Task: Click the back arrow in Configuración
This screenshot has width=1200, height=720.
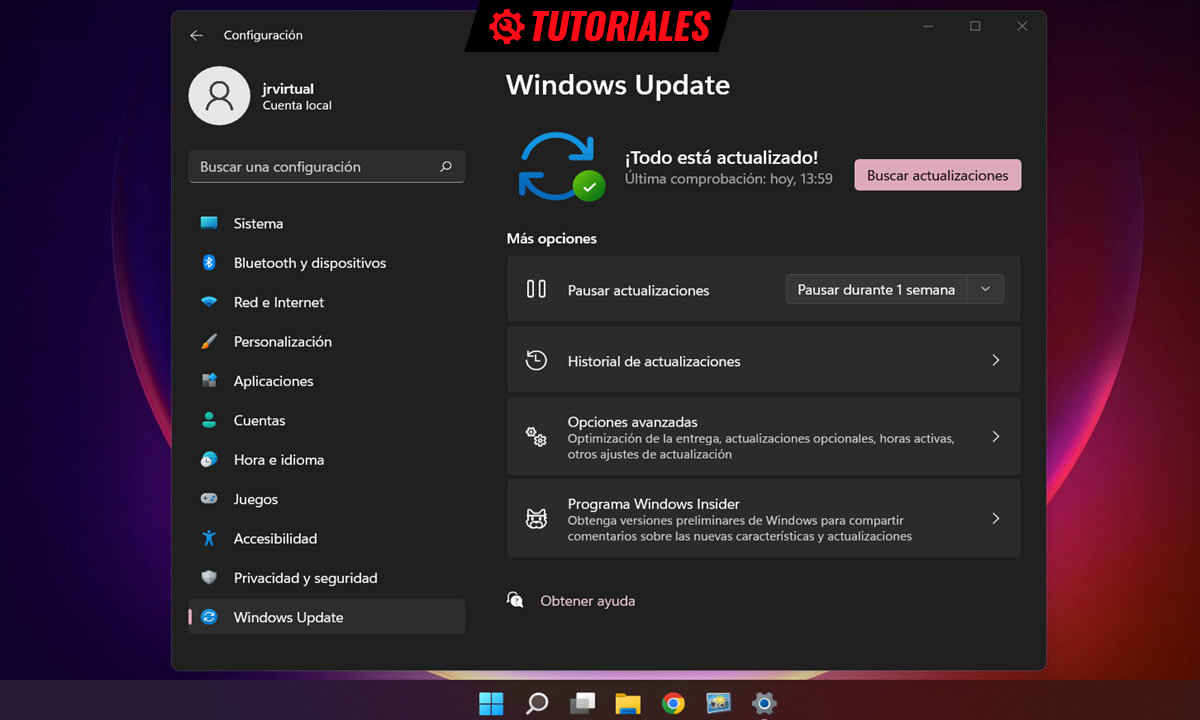Action: pos(196,35)
